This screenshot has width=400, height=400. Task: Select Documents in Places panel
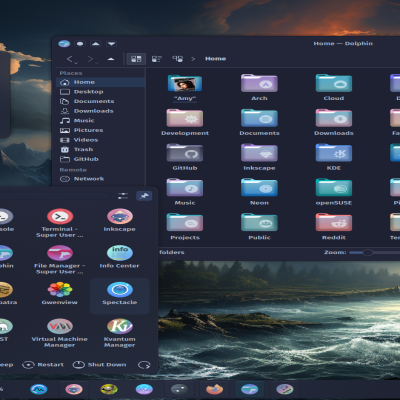101,101
